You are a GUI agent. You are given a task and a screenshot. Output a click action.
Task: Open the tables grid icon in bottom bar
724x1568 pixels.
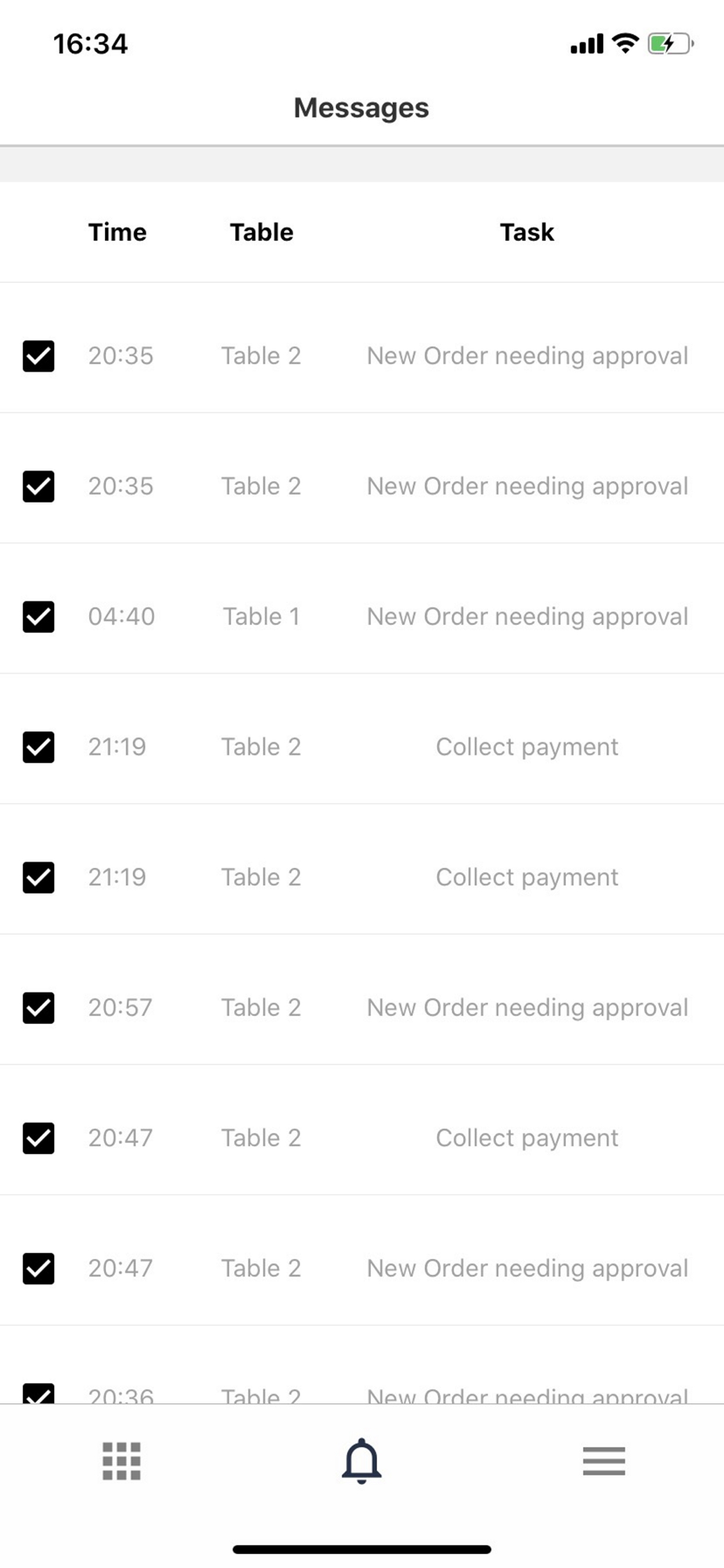point(121,1461)
